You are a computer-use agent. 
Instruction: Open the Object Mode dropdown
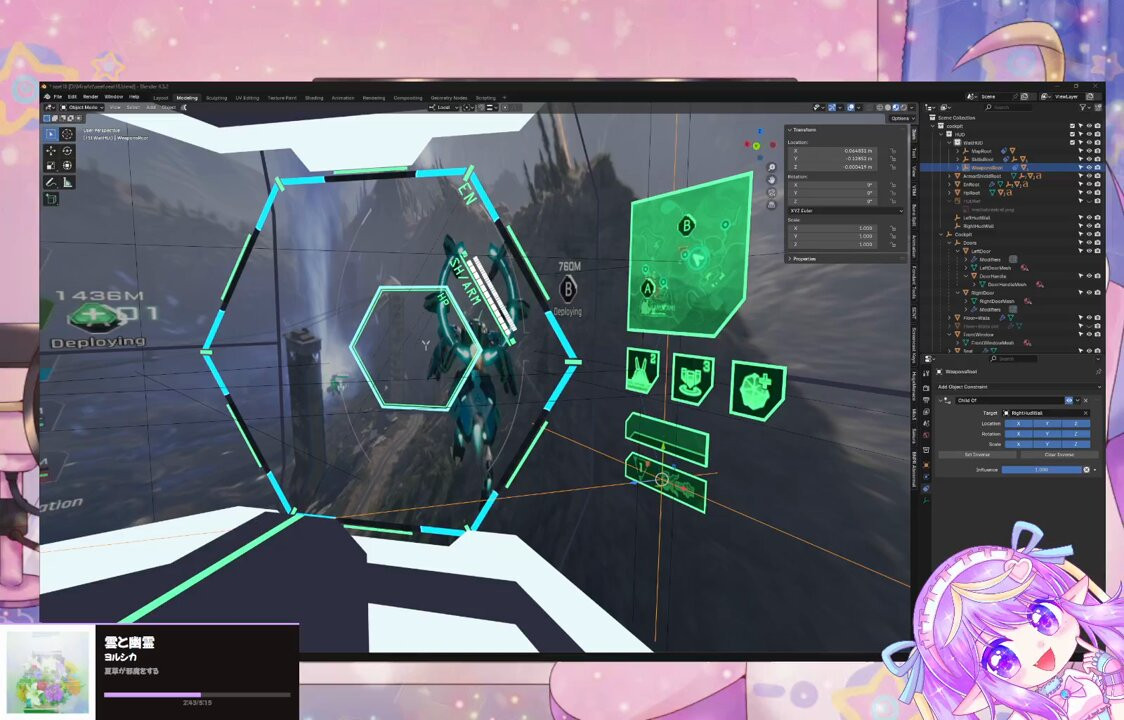pos(82,108)
